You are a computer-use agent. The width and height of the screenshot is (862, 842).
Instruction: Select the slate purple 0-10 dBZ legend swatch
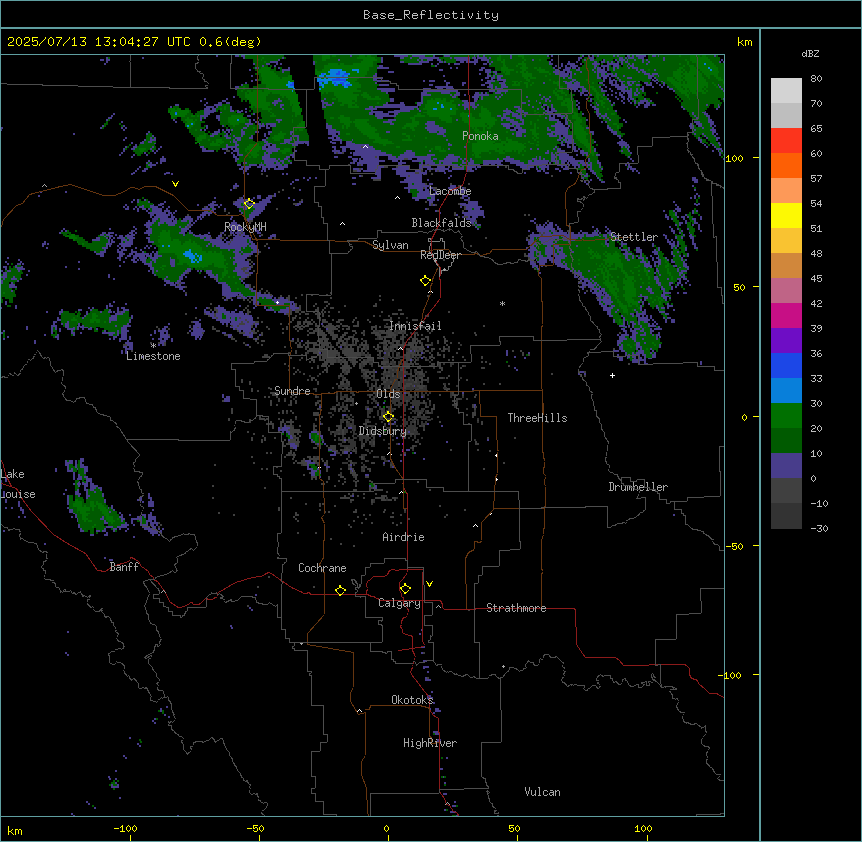coord(786,466)
